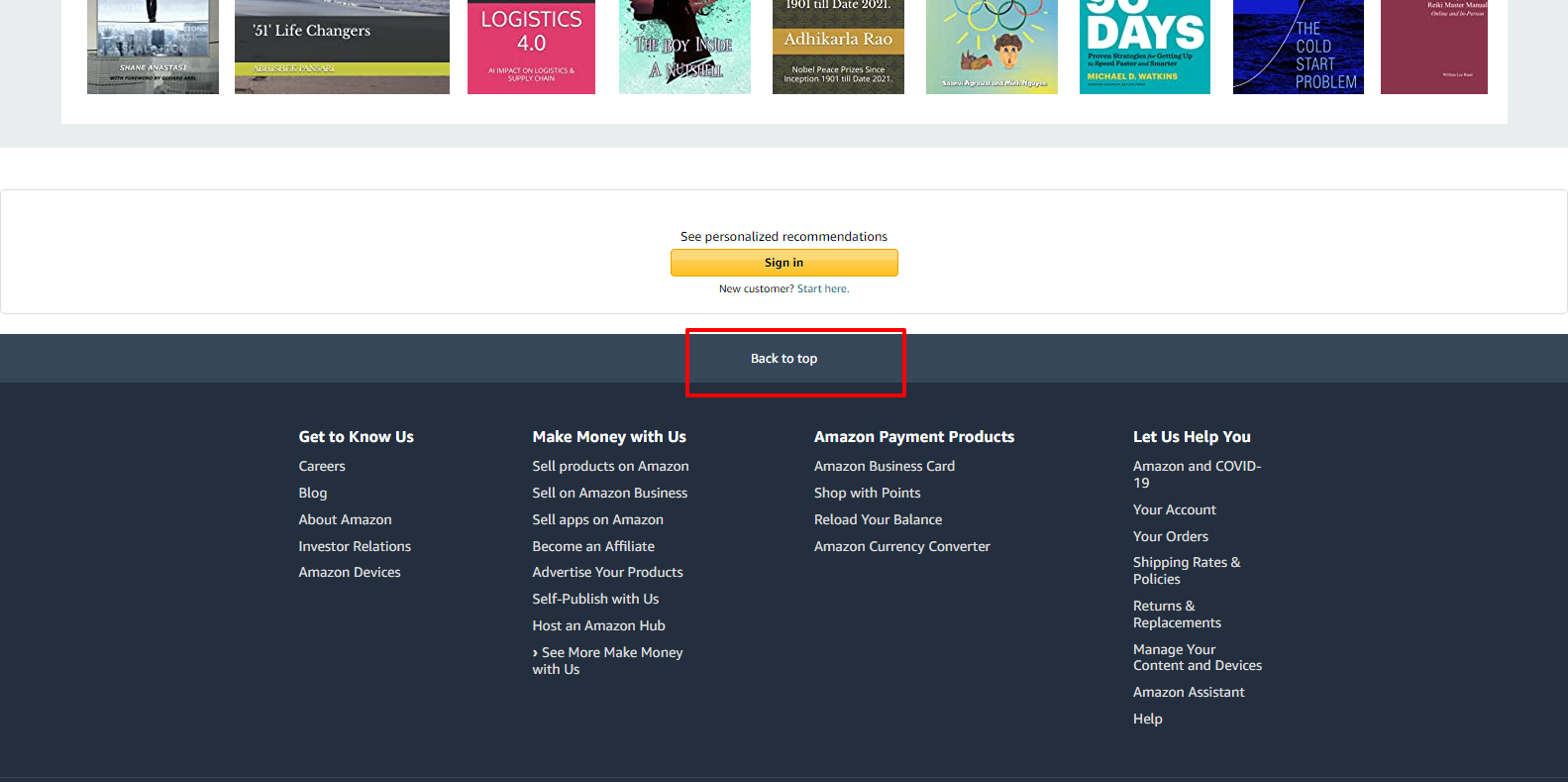Open the Olympic rings illustrated book cover
Screen dimensions: 1568x782
click(992, 47)
